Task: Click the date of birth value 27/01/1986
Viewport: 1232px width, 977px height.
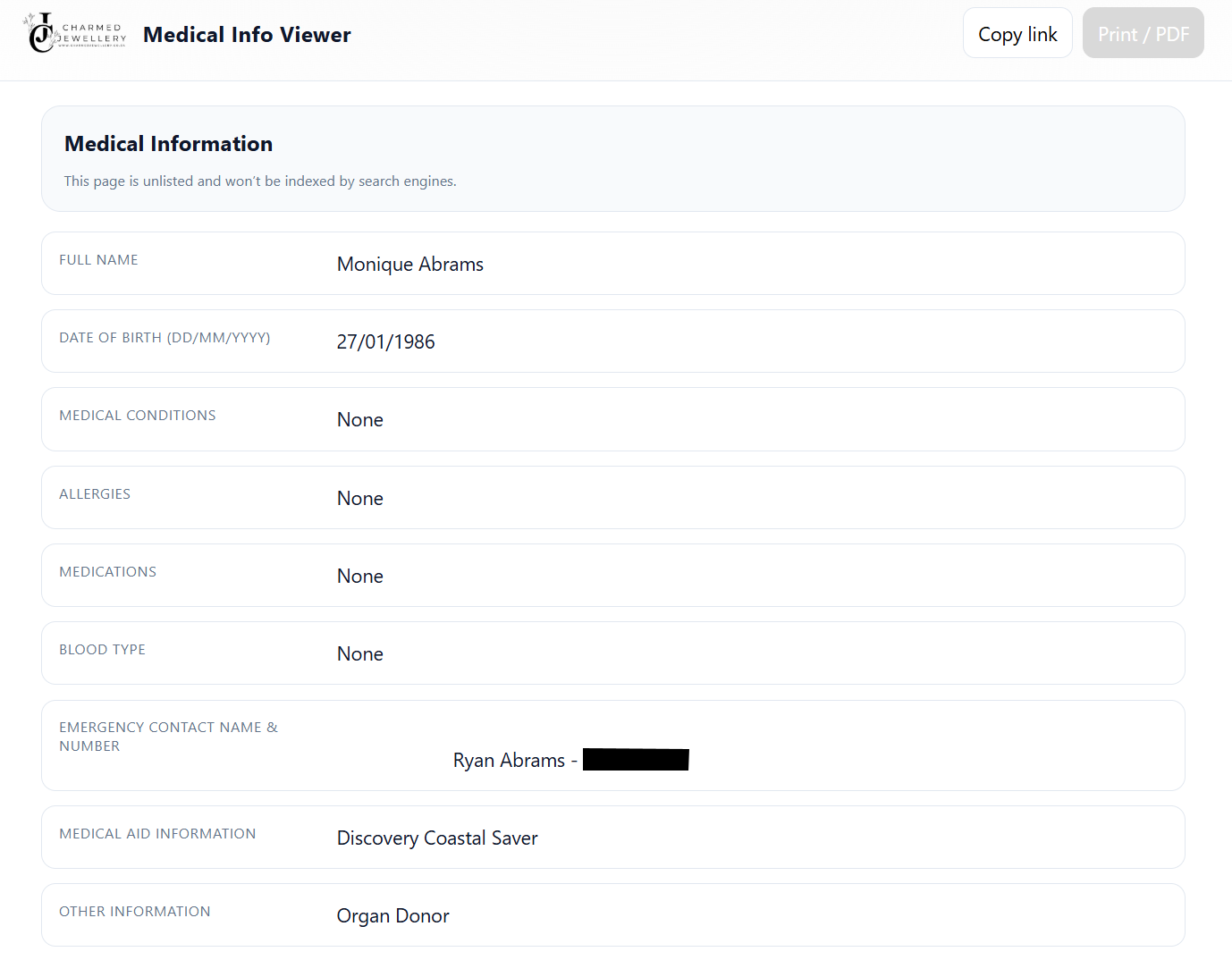Action: [385, 342]
